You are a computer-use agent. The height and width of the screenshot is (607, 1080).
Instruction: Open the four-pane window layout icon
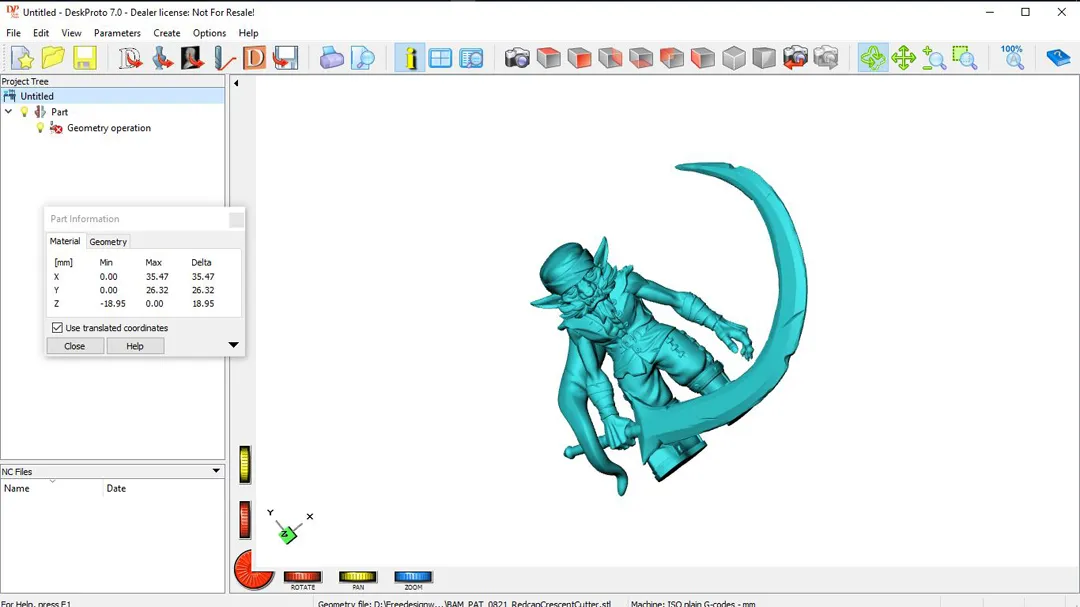click(440, 58)
